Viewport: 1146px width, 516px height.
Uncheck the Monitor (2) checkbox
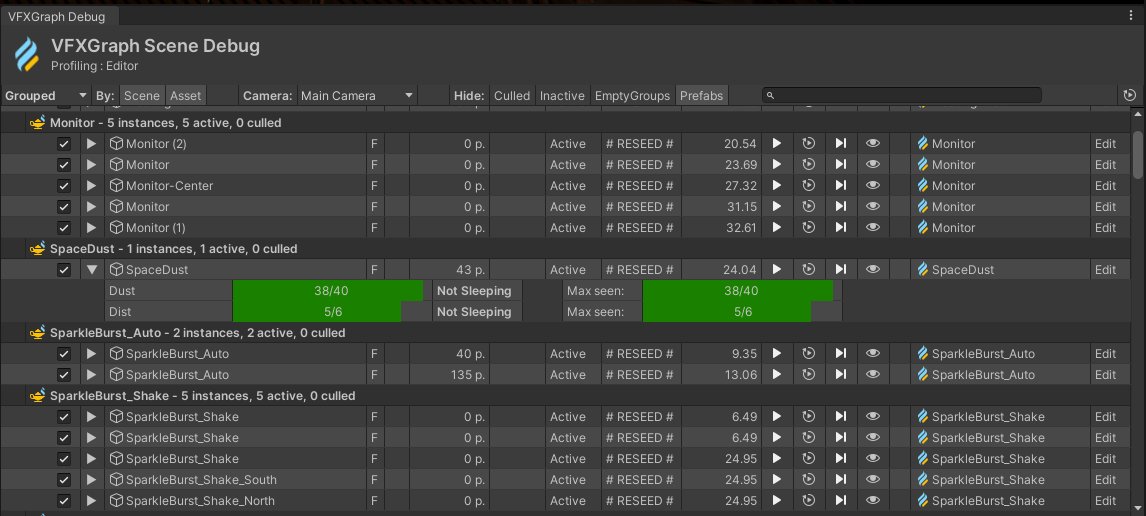(64, 144)
